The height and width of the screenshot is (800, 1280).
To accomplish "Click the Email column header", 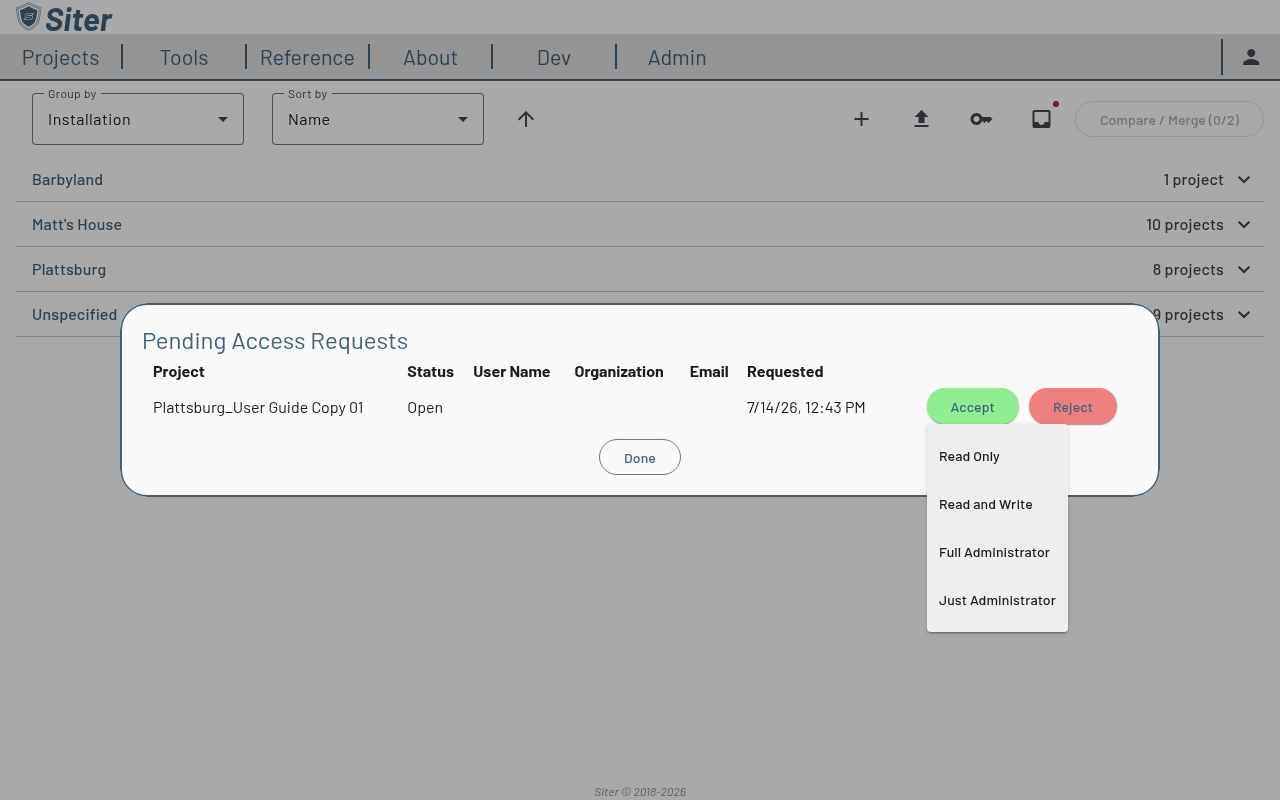I will (x=709, y=372).
